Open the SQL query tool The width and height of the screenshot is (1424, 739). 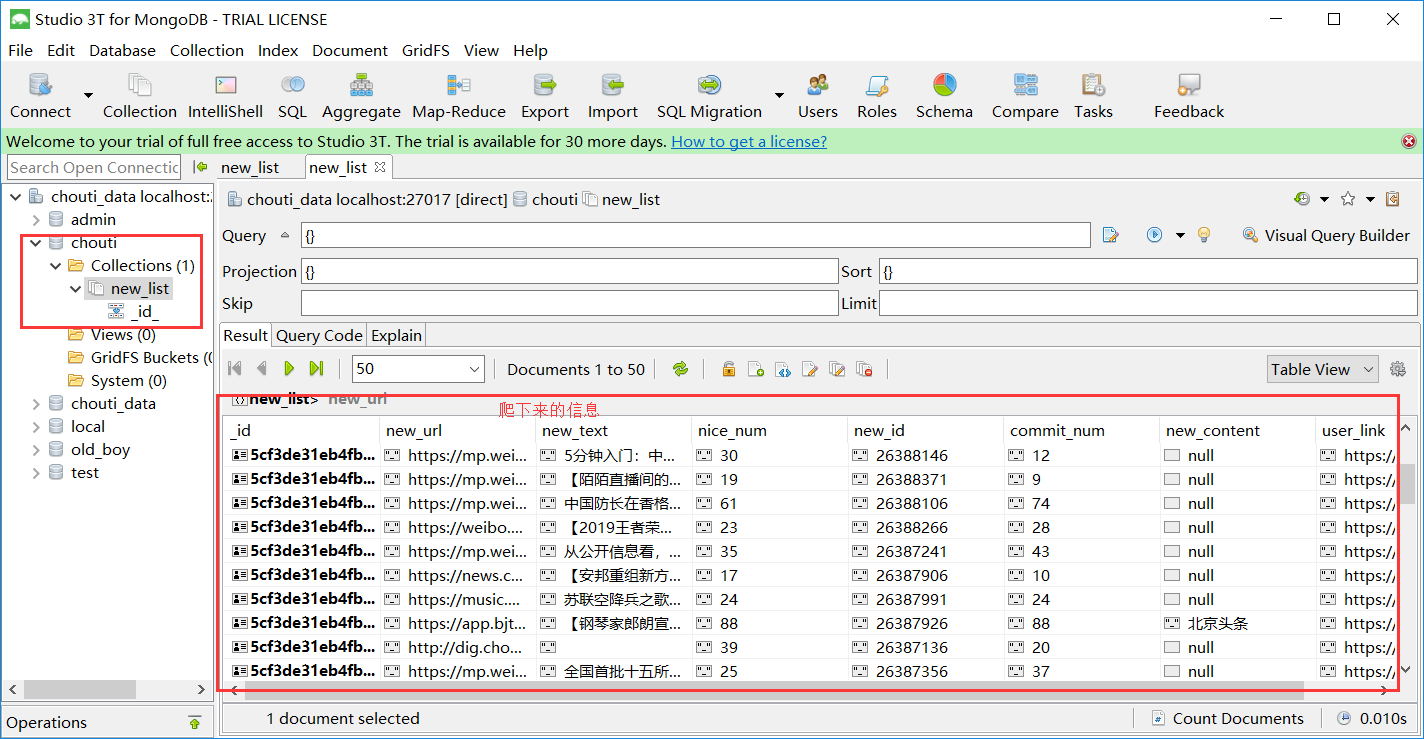(292, 96)
